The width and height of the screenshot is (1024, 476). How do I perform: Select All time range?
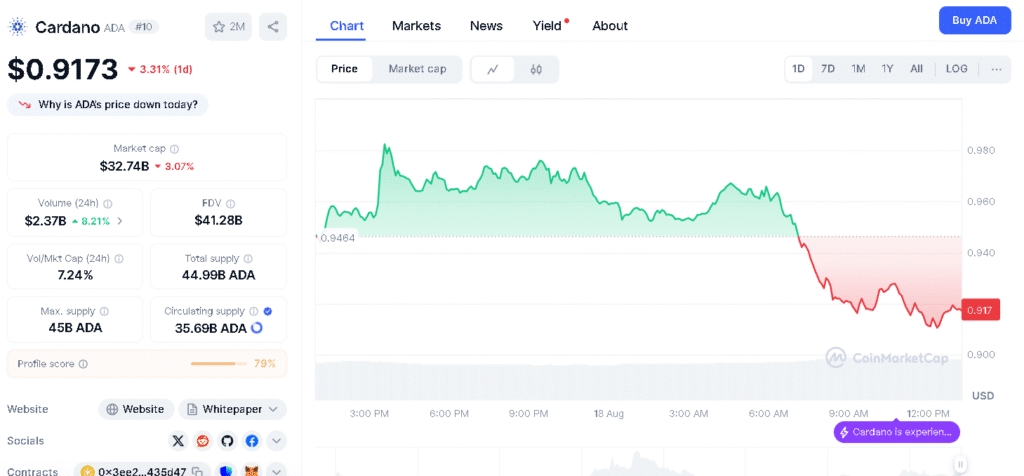916,69
